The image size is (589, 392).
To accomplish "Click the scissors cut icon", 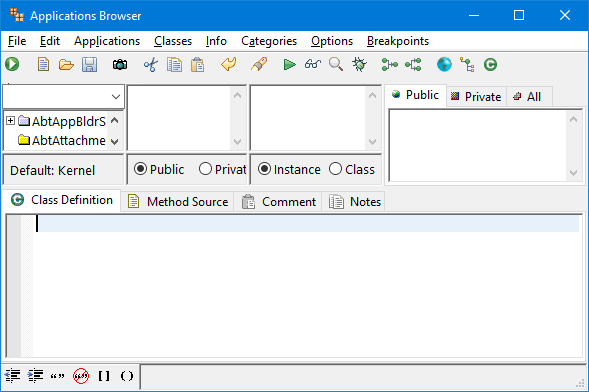I will pos(151,65).
